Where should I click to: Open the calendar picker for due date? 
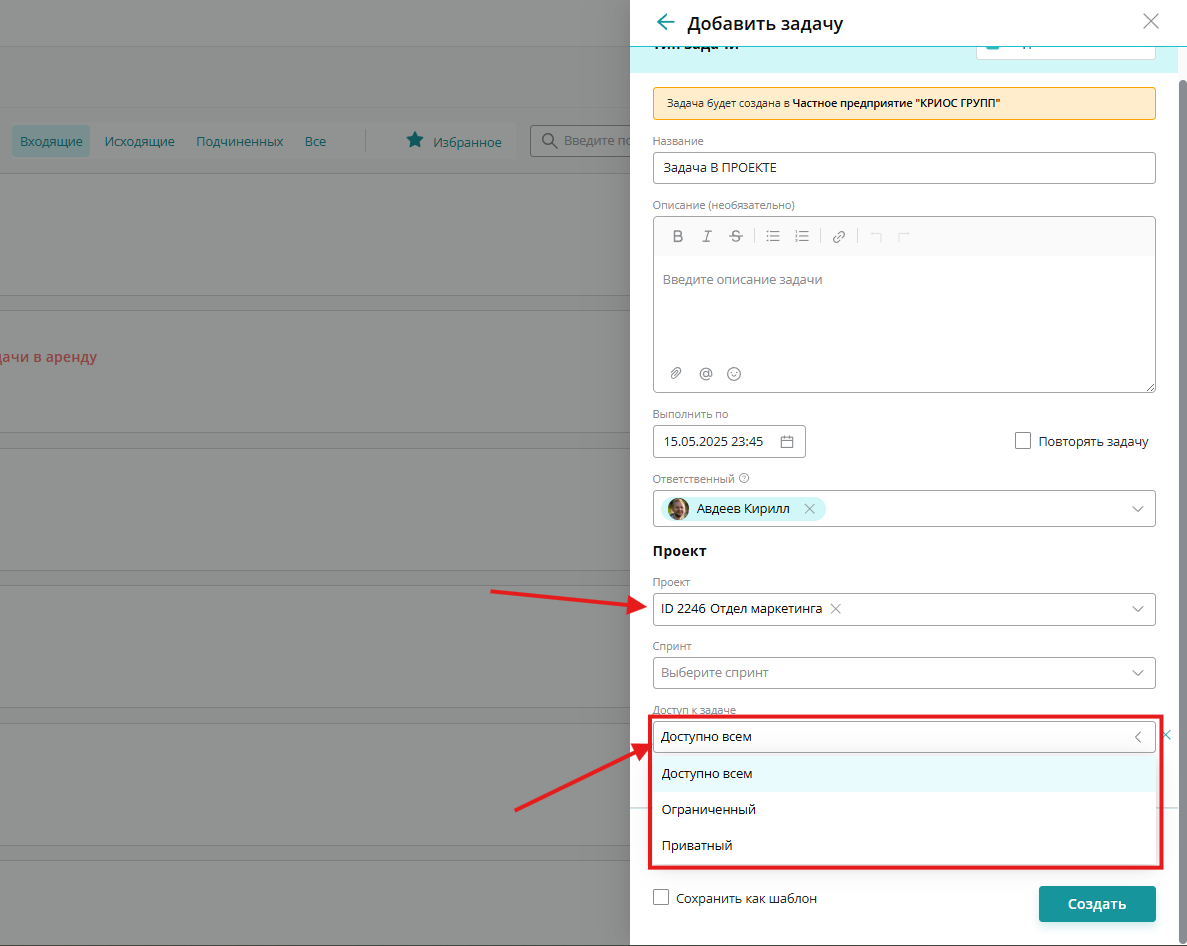787,441
